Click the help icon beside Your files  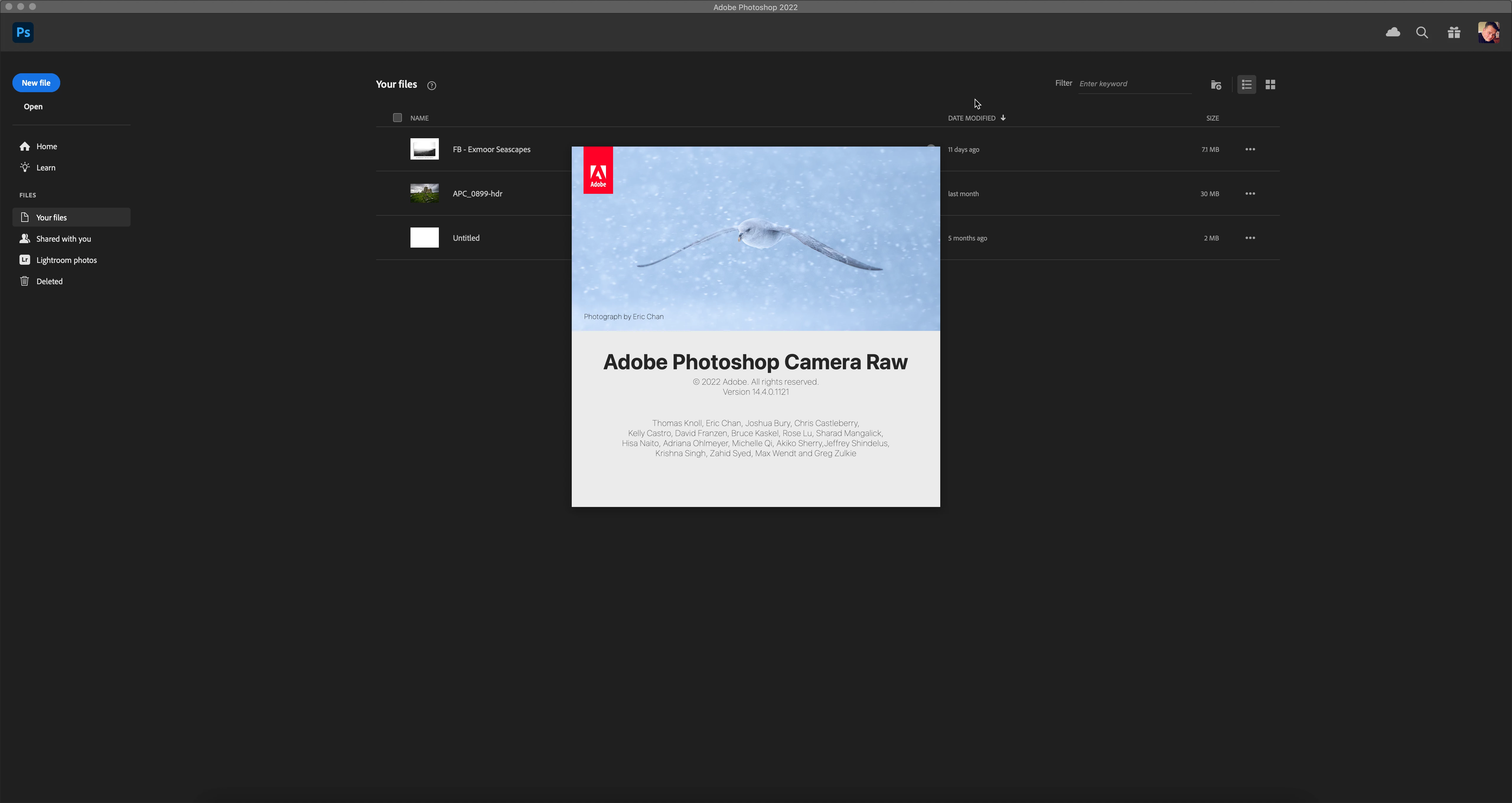(431, 85)
